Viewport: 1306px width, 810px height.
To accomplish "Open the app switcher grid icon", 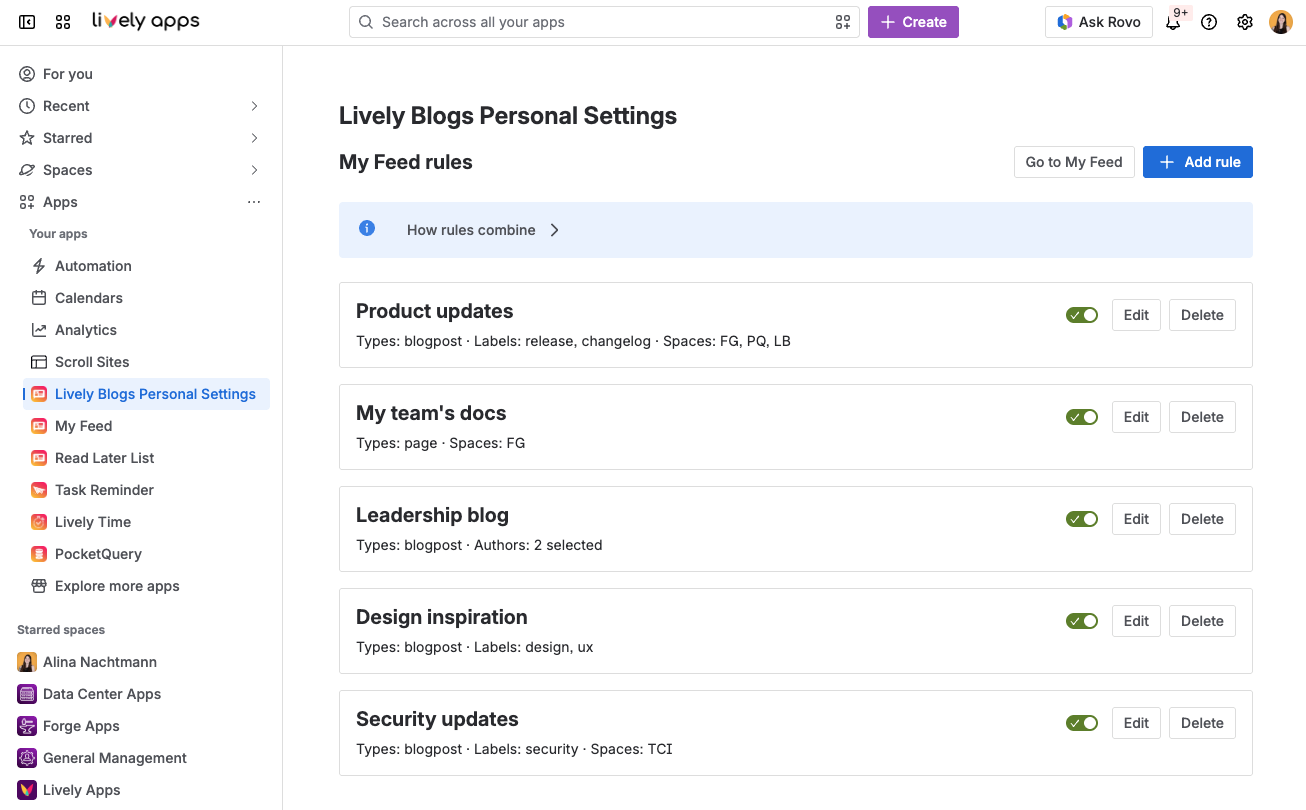I will (x=63, y=22).
